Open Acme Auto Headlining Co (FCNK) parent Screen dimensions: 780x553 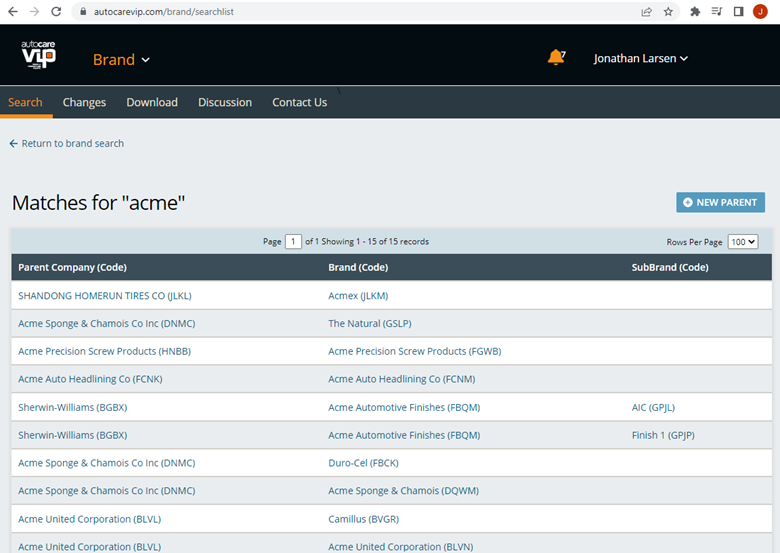[x=90, y=379]
